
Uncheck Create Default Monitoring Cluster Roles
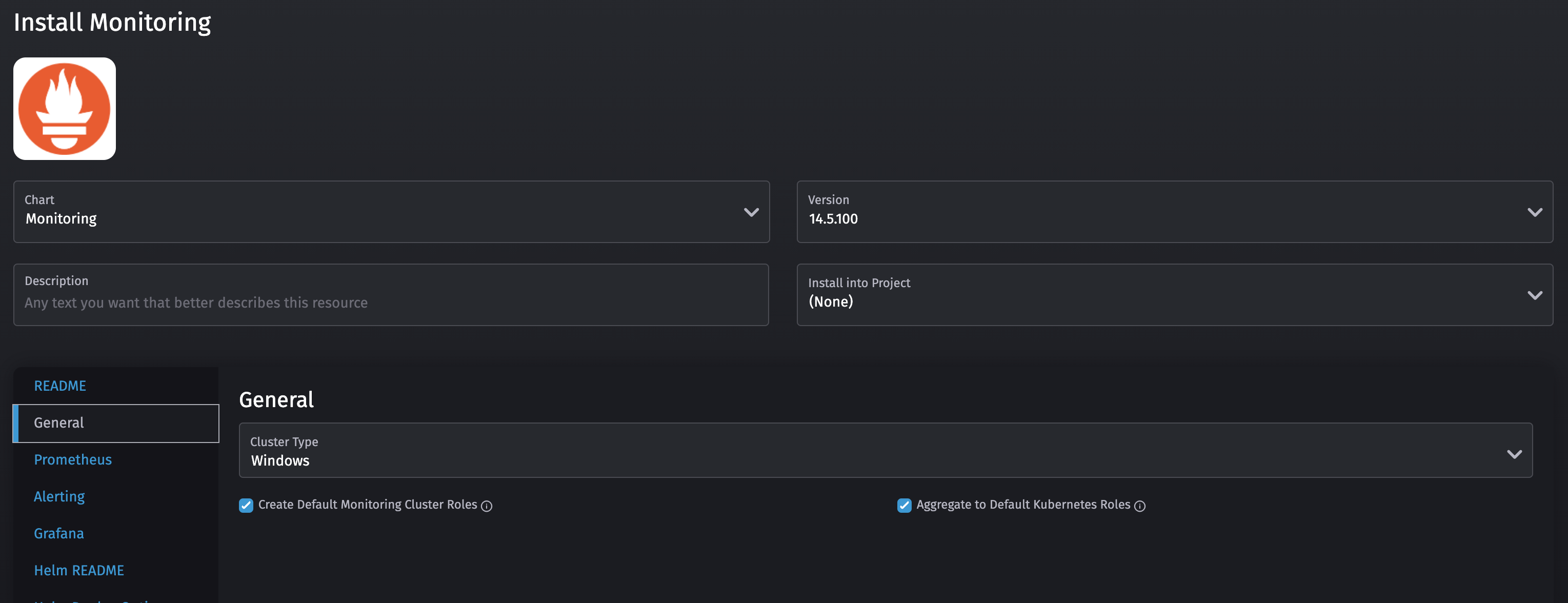tap(246, 505)
